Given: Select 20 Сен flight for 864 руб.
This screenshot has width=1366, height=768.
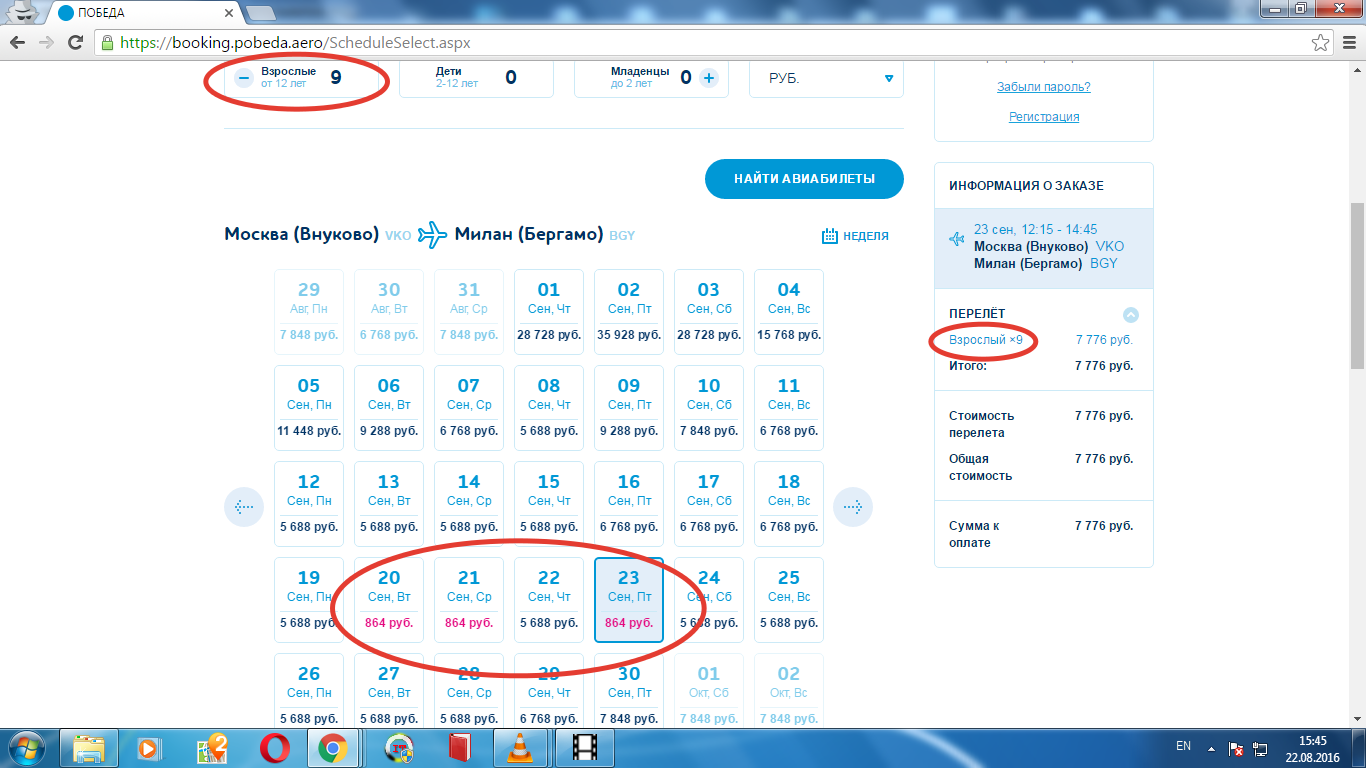Looking at the screenshot, I should (x=389, y=599).
